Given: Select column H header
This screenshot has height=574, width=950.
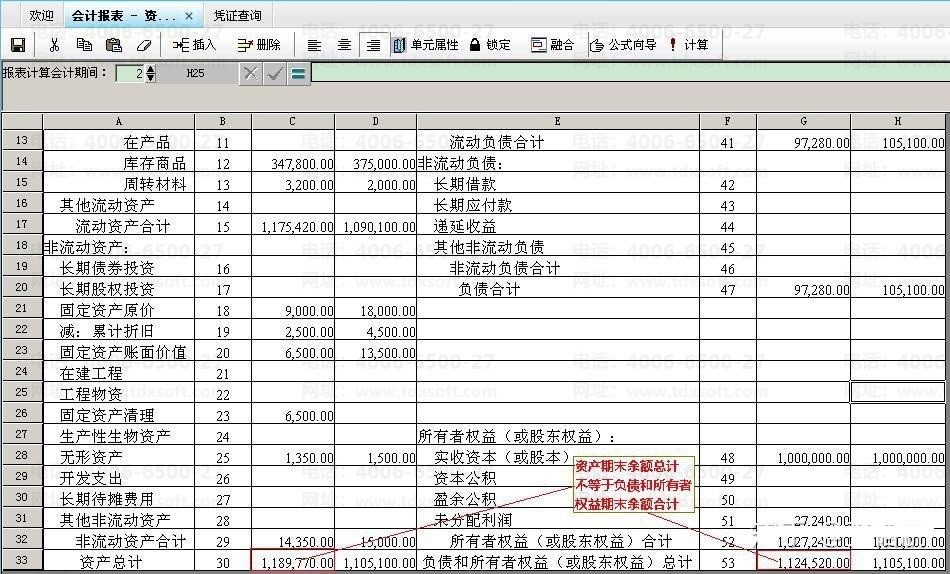Looking at the screenshot, I should point(899,121).
